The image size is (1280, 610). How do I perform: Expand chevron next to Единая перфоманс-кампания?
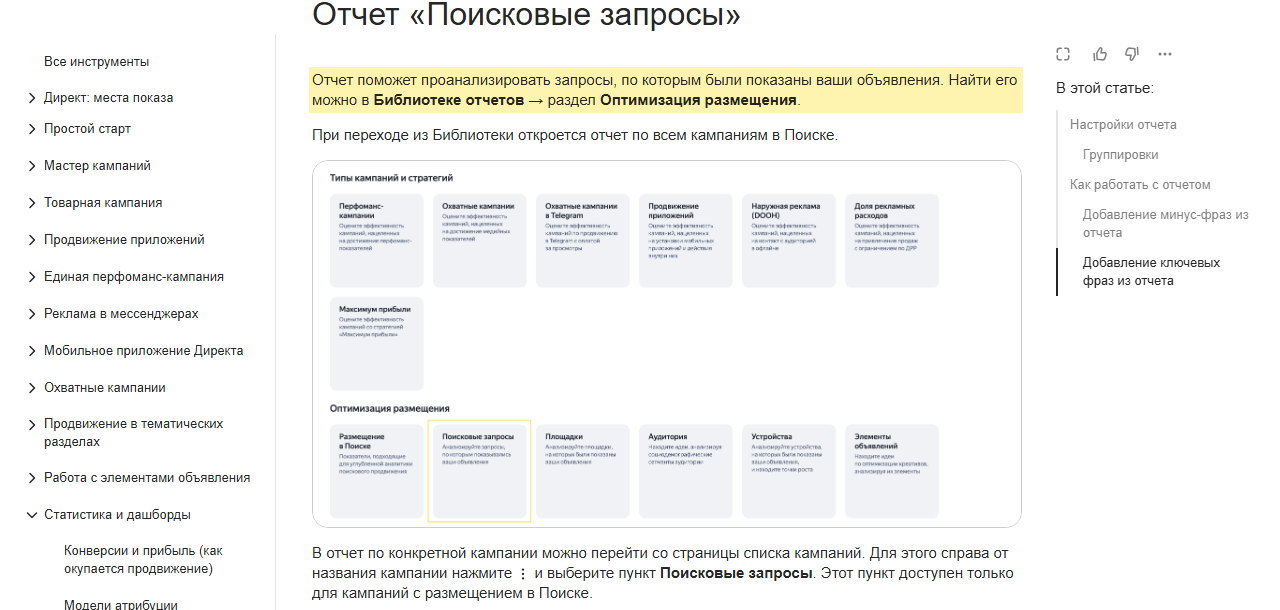coord(32,277)
